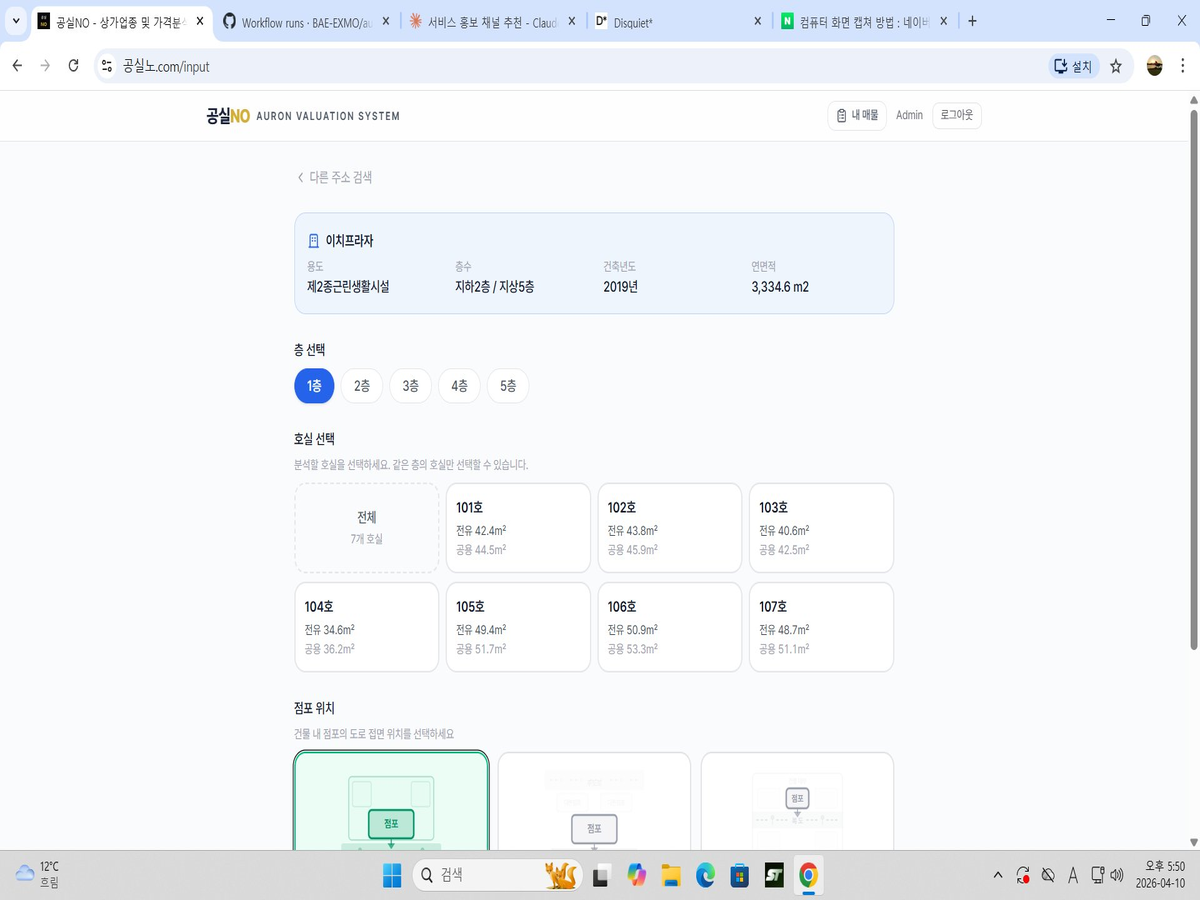Open weather widget showing 12°C
1200x900 pixels.
38,875
